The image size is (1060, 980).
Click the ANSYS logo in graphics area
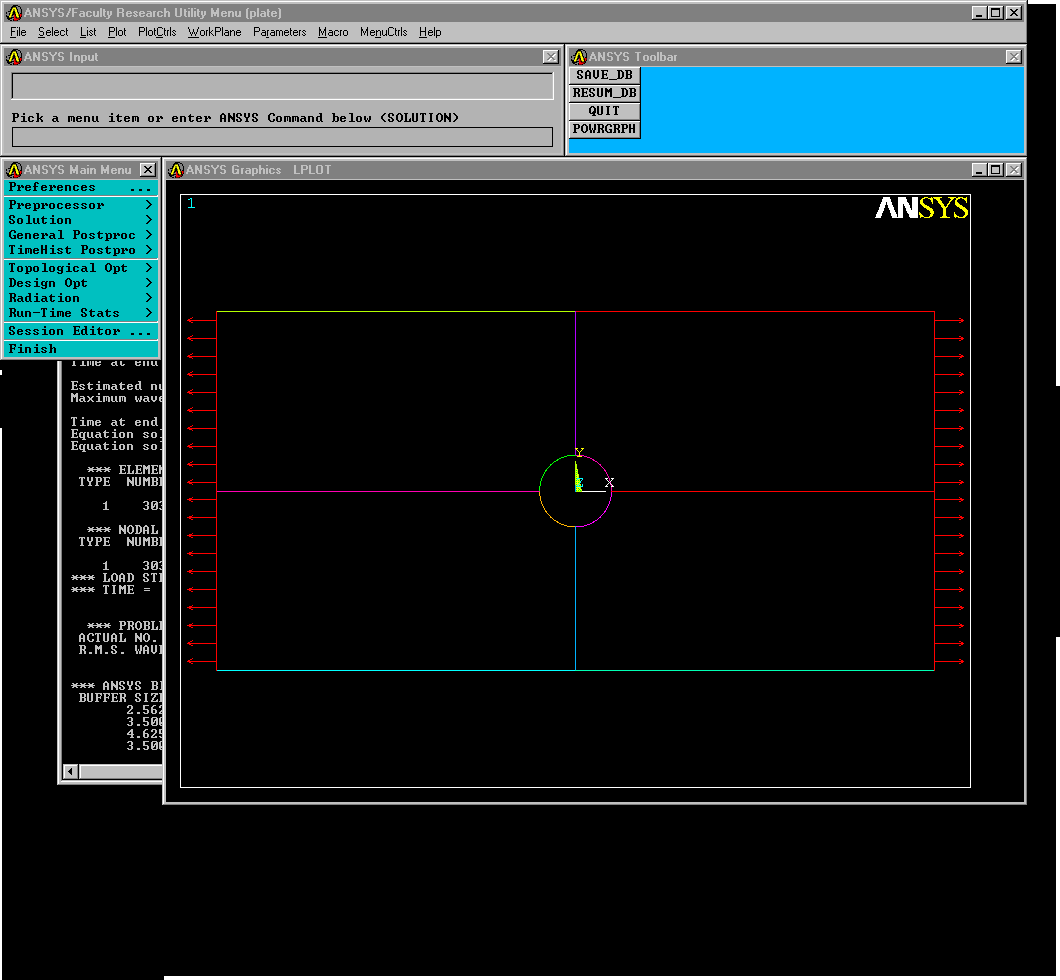(921, 207)
